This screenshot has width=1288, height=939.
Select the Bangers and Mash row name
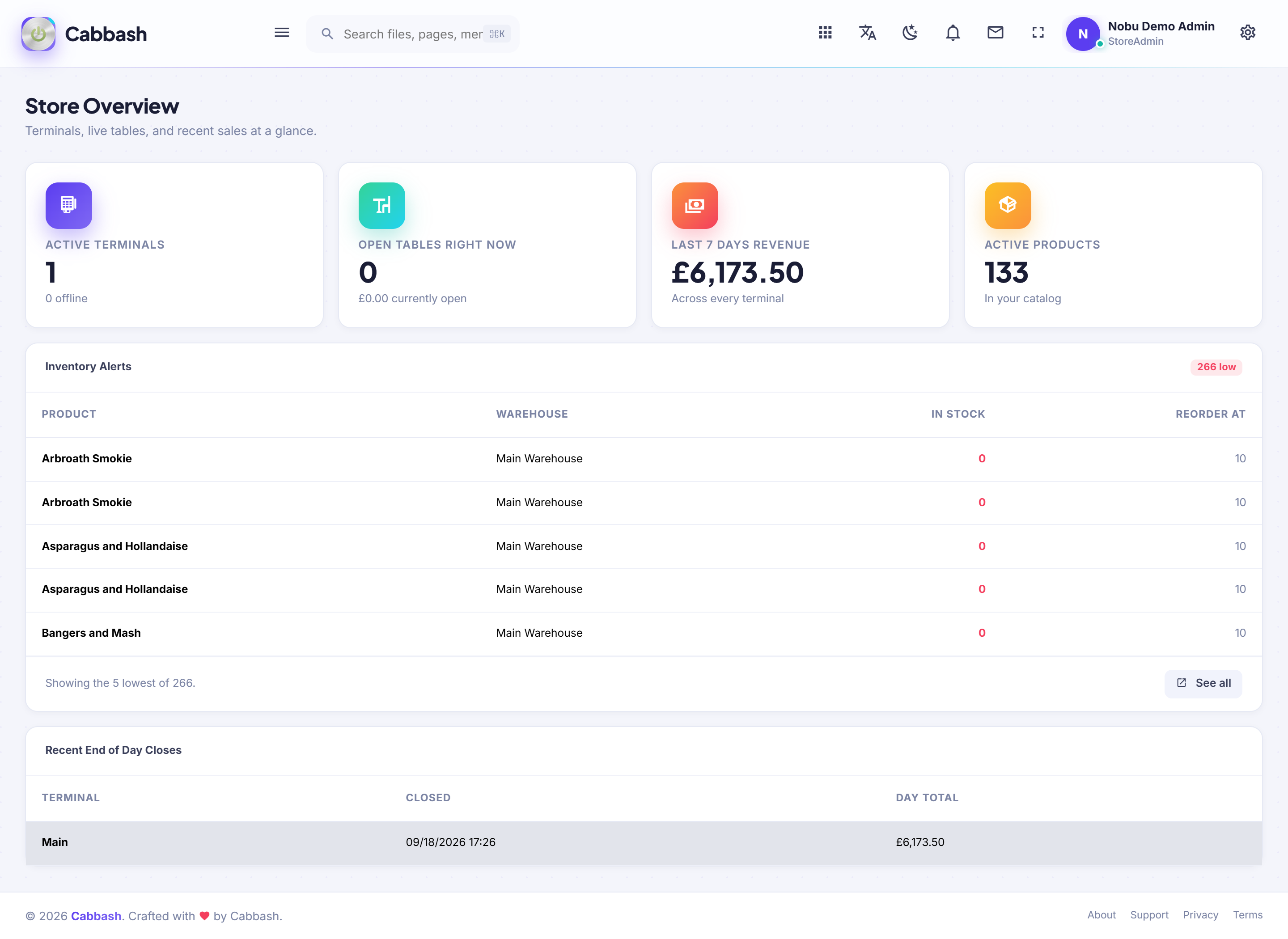pyautogui.click(x=91, y=633)
